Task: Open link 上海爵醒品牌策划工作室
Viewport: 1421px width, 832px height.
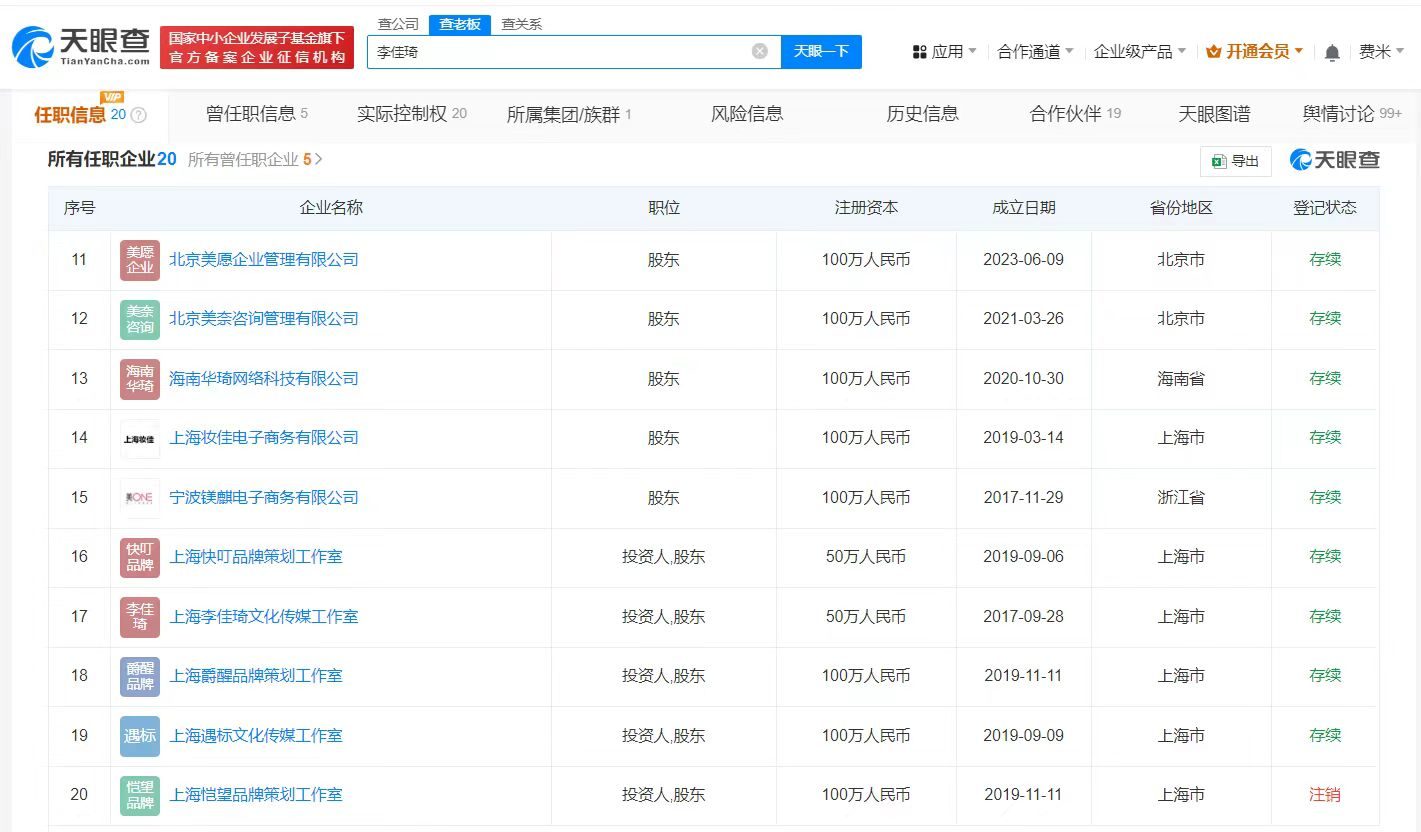Action: [x=256, y=676]
